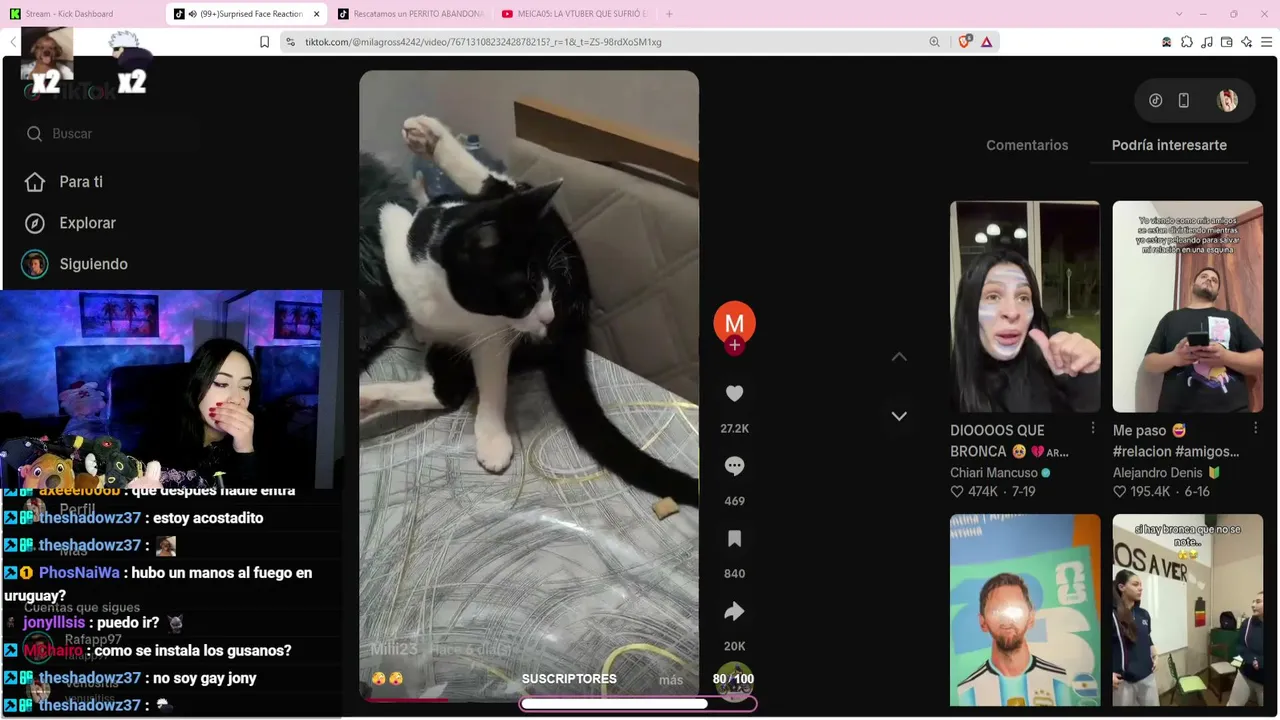Click the SUSCRIPTORES goal progress bar

coord(638,704)
